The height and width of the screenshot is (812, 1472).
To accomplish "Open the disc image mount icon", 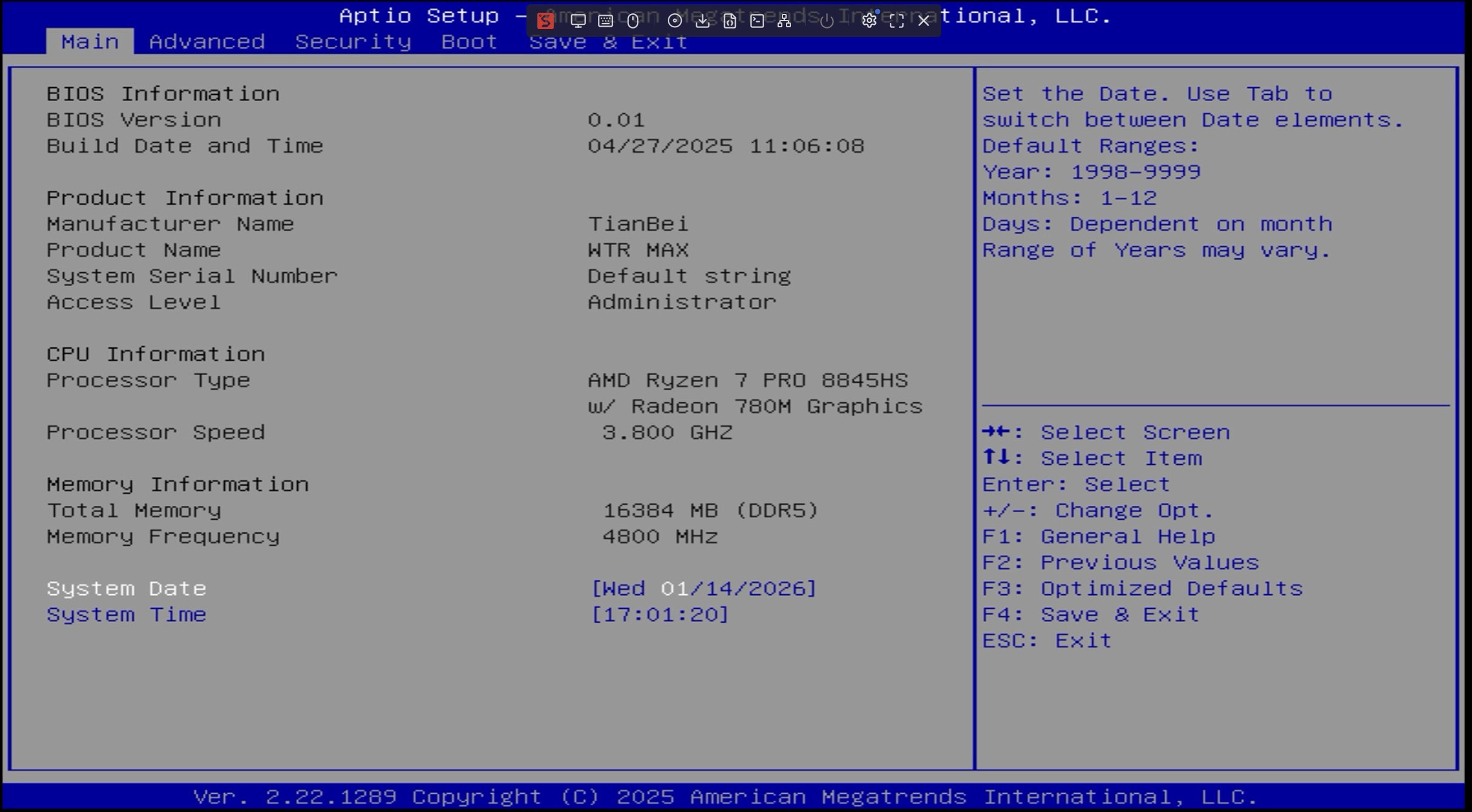I will 674,21.
